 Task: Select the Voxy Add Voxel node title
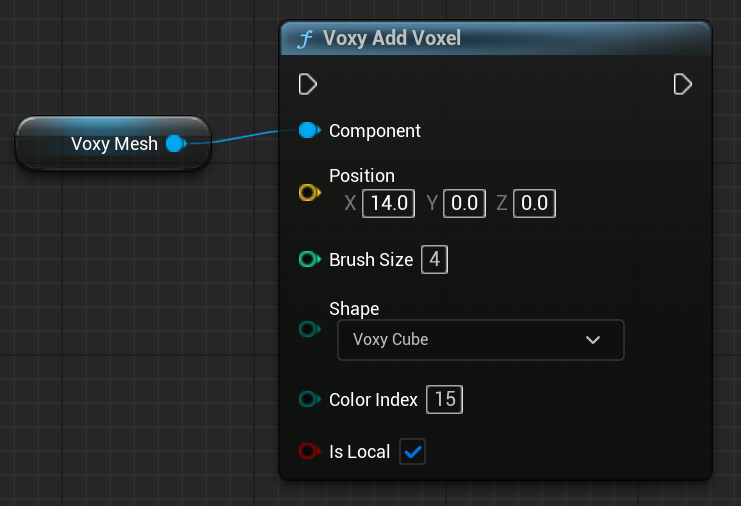pyautogui.click(x=391, y=39)
